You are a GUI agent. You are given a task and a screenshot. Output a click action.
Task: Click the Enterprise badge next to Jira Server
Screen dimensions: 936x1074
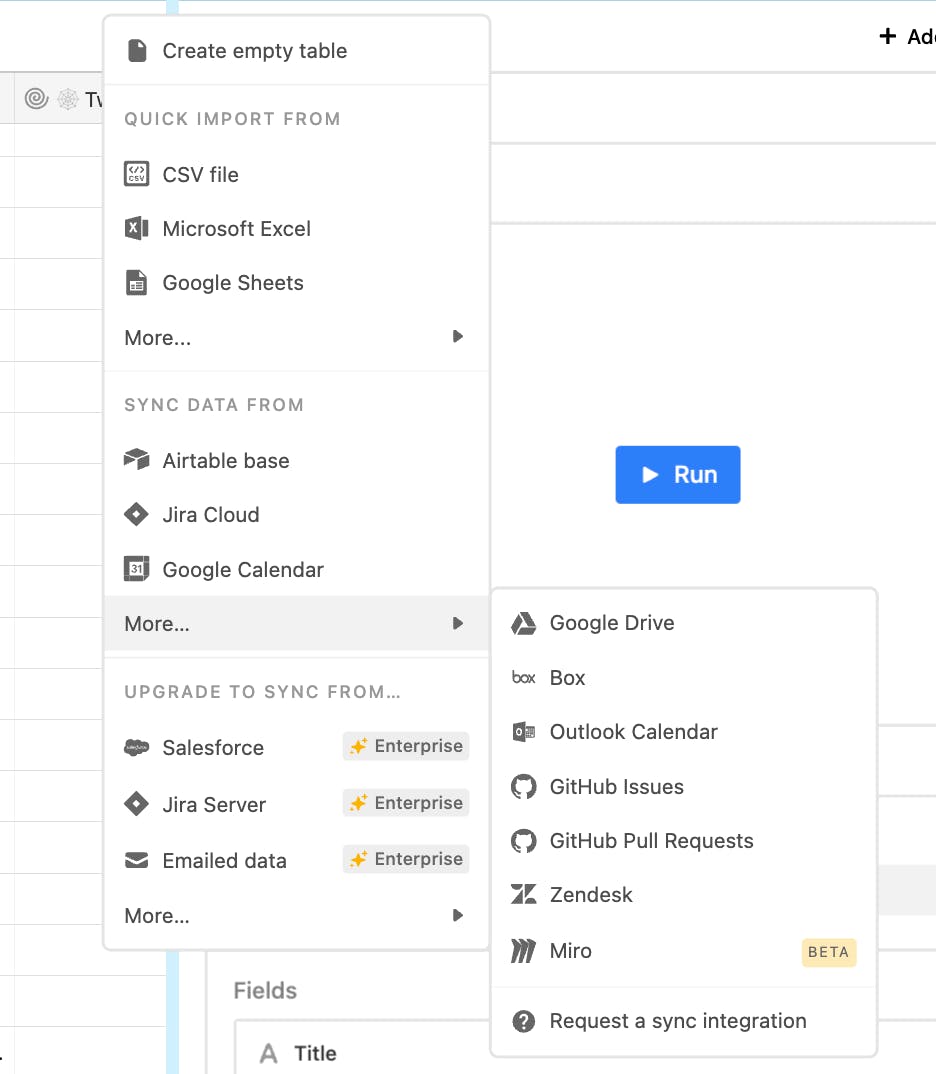pyautogui.click(x=406, y=803)
